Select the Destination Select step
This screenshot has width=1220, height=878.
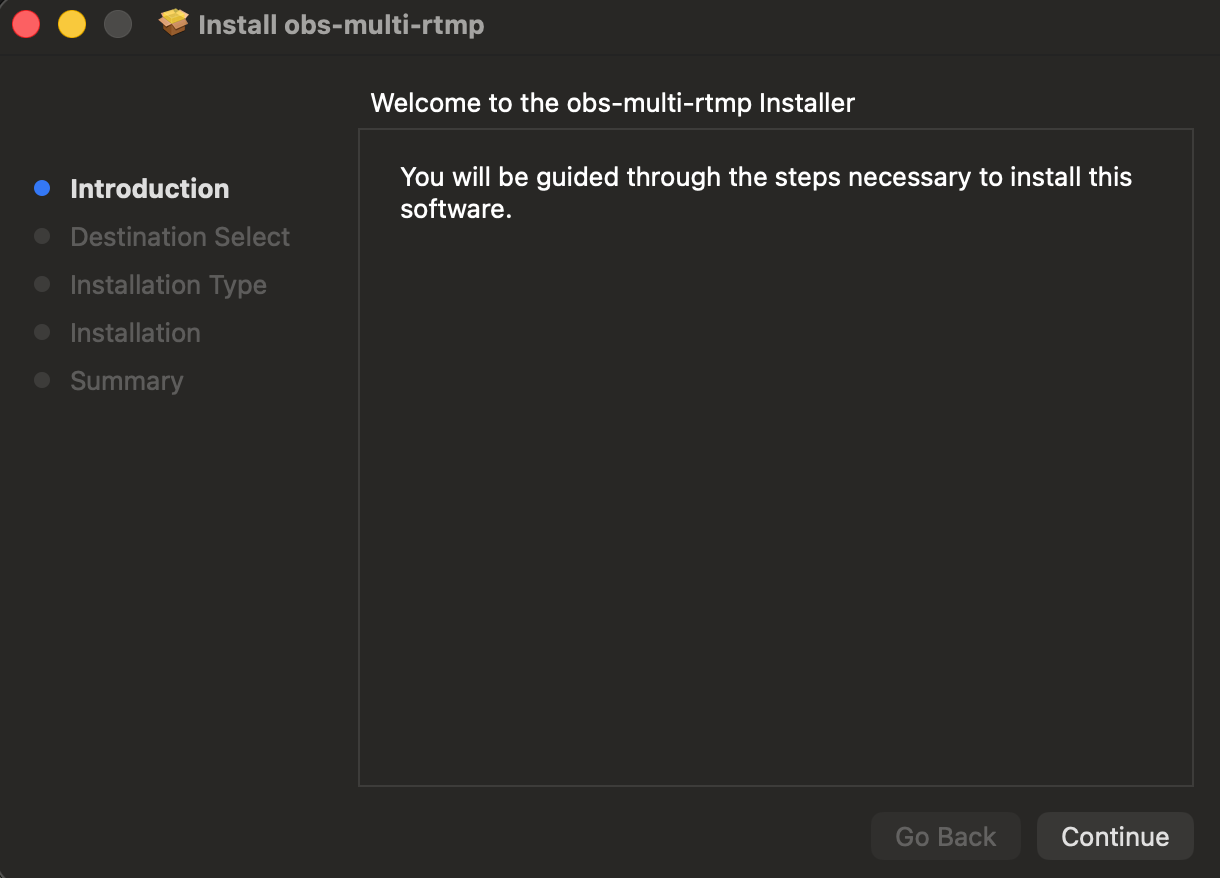click(180, 237)
